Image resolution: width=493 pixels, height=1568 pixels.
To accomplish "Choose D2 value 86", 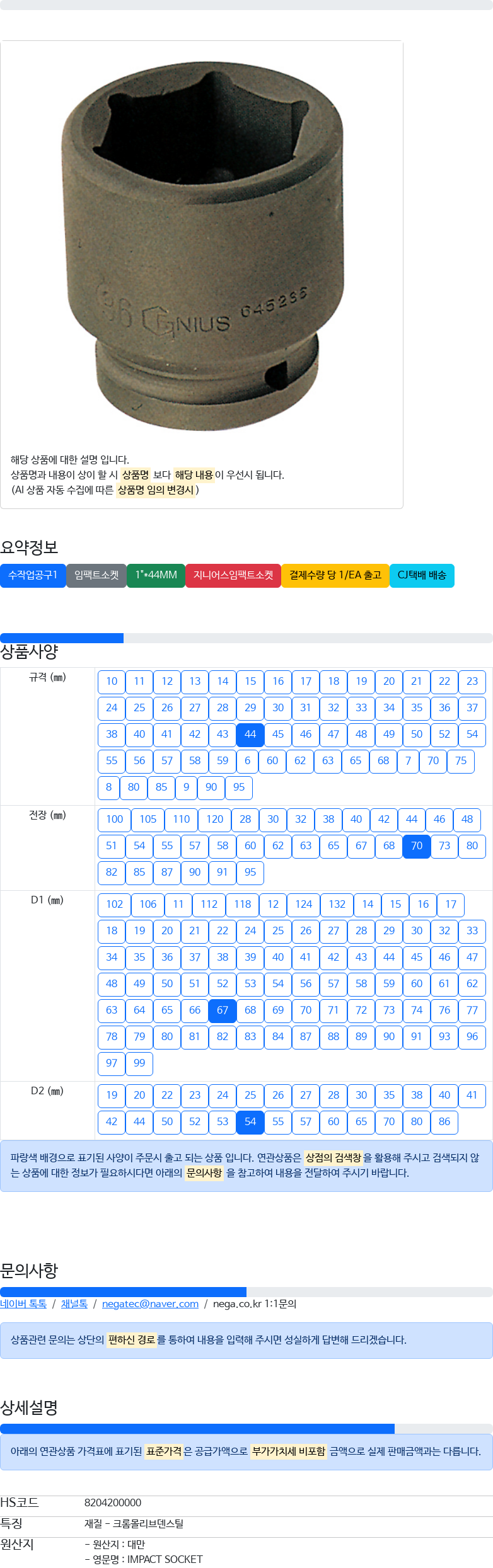I will point(444,1122).
